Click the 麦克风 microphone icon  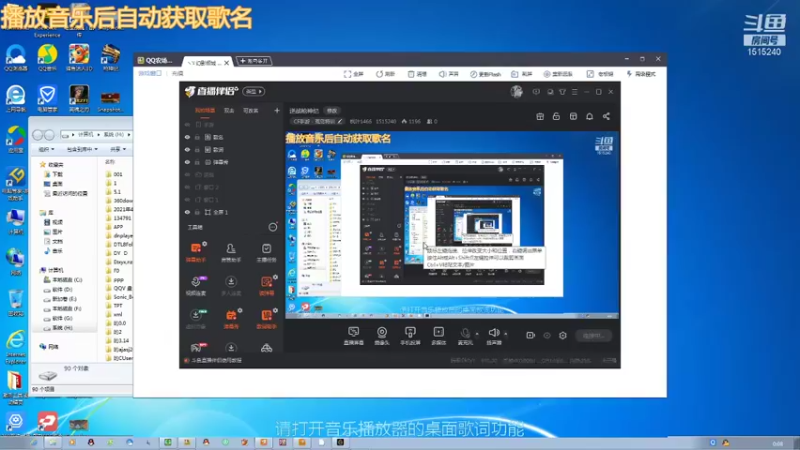click(x=465, y=336)
